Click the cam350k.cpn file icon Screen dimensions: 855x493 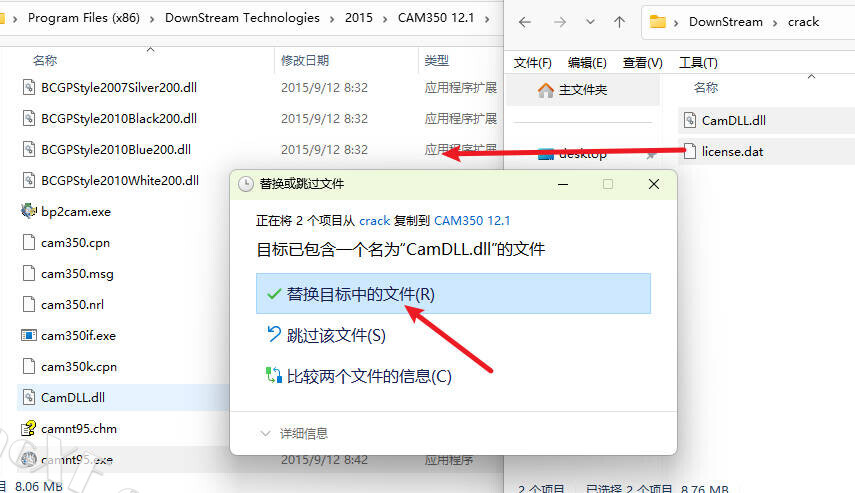pyautogui.click(x=29, y=366)
